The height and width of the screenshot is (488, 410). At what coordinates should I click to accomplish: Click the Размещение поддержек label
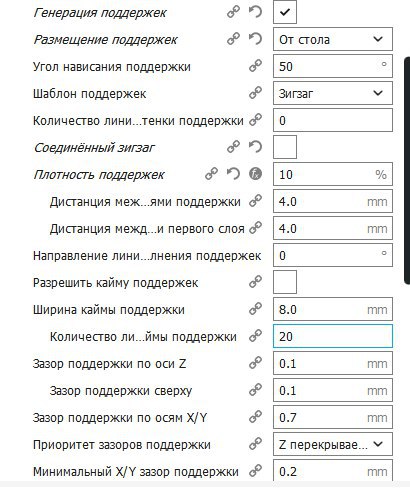click(x=105, y=40)
